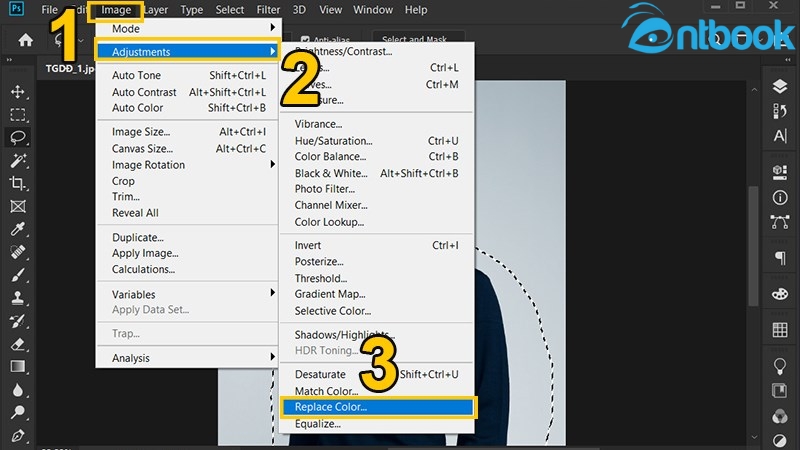
Task: Open the Type menu
Action: 192,10
